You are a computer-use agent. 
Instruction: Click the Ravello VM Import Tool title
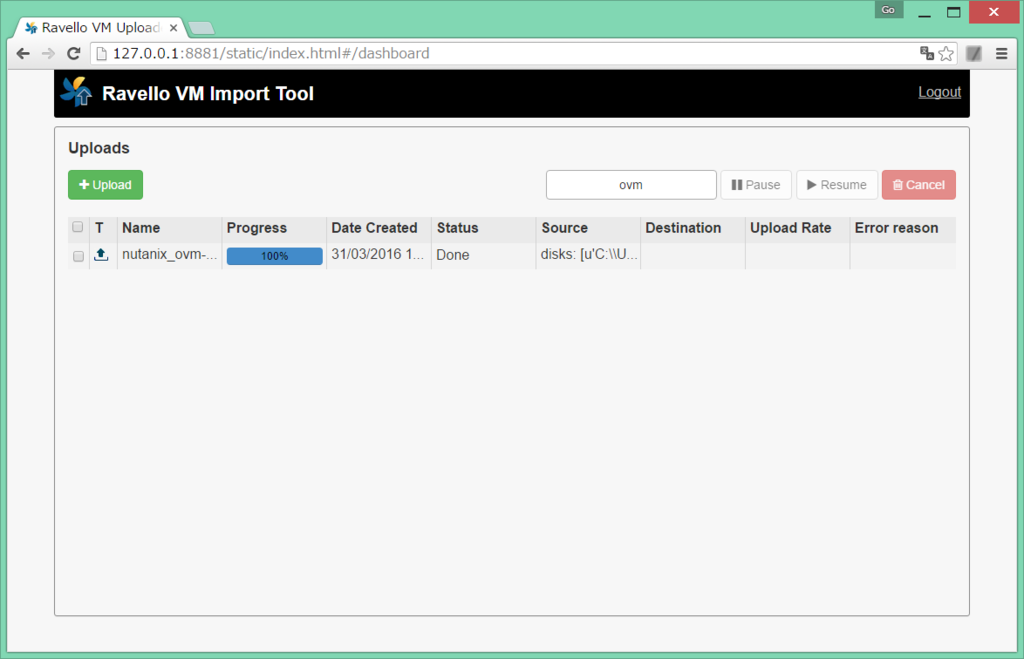click(208, 93)
